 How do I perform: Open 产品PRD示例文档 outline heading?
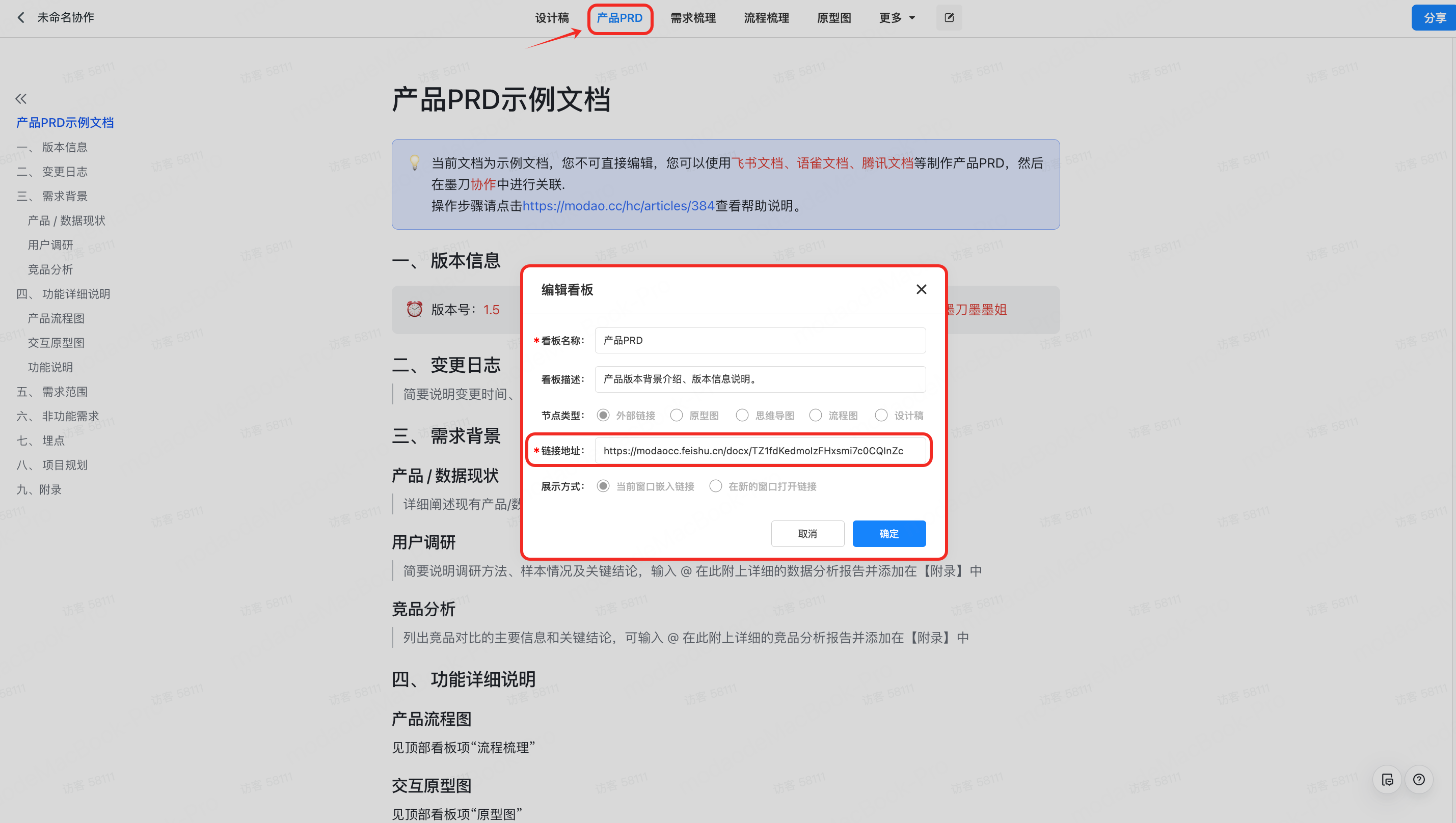[65, 123]
